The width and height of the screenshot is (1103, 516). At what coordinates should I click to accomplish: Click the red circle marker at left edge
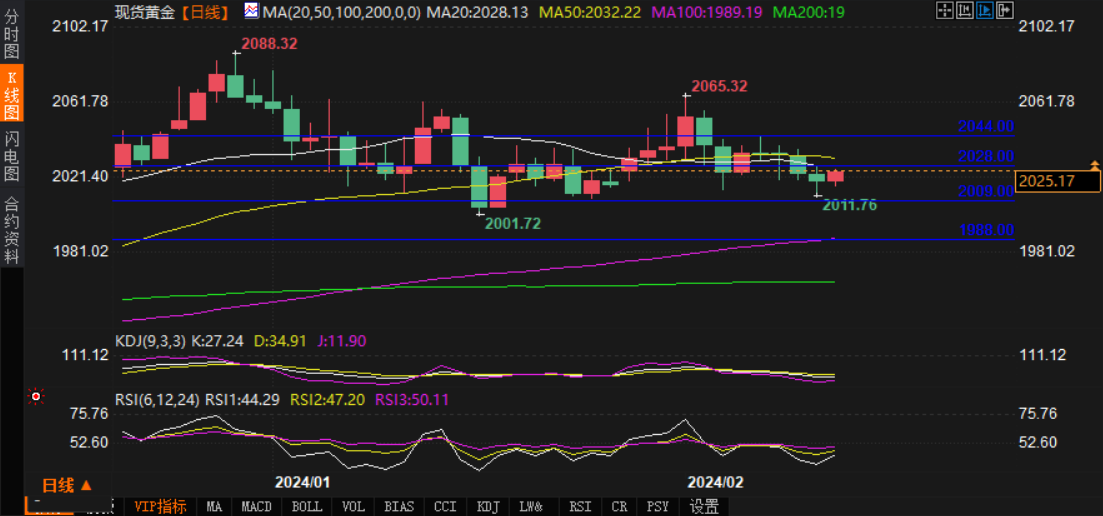[x=36, y=396]
